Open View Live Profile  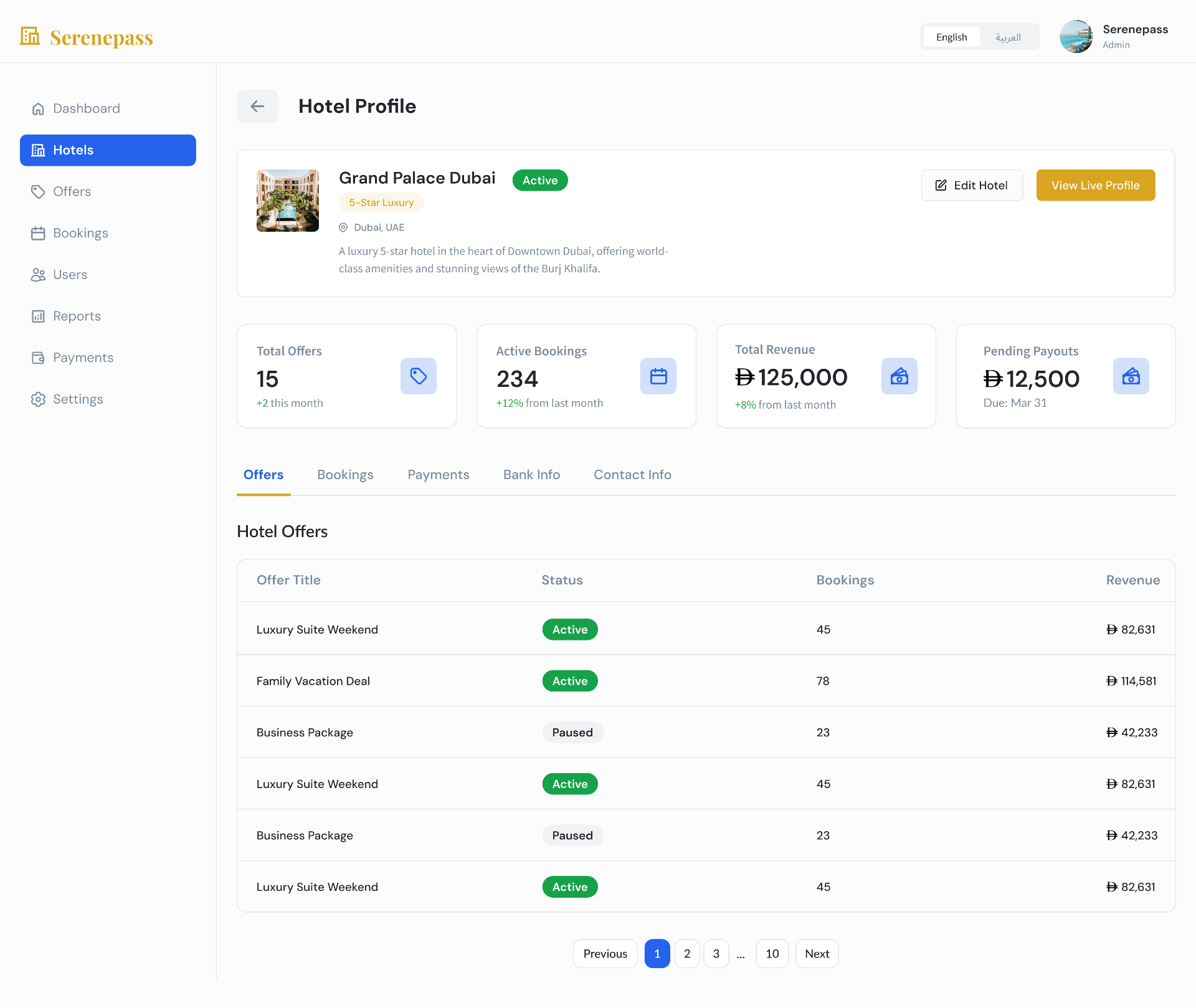tap(1096, 186)
